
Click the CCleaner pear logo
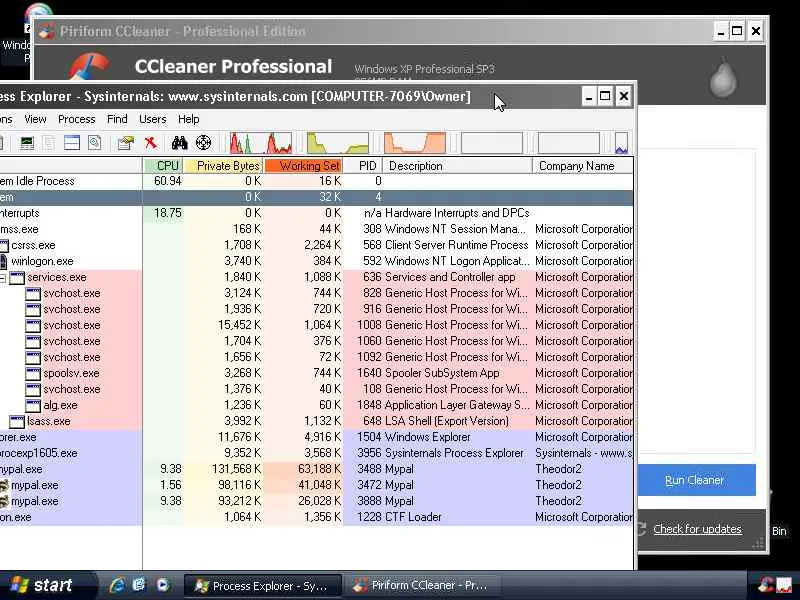pos(723,77)
